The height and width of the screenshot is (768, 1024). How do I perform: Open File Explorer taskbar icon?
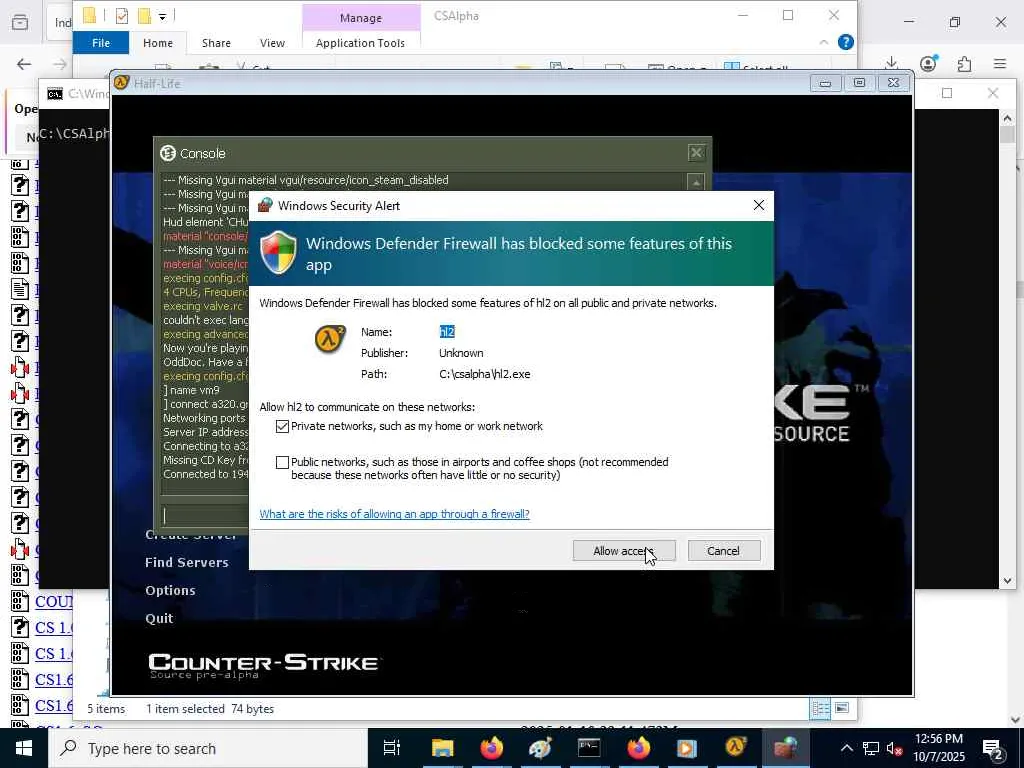pyautogui.click(x=442, y=748)
